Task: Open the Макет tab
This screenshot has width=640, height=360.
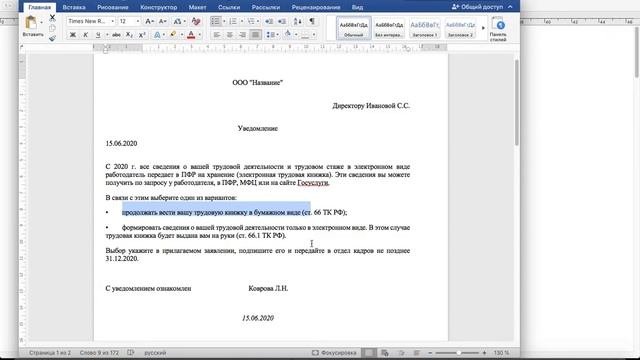Action: pos(198,7)
